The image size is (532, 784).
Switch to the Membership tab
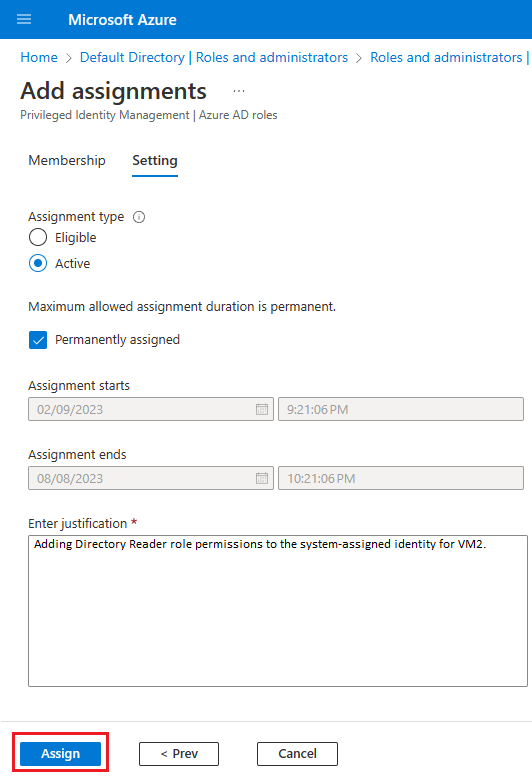coord(67,160)
